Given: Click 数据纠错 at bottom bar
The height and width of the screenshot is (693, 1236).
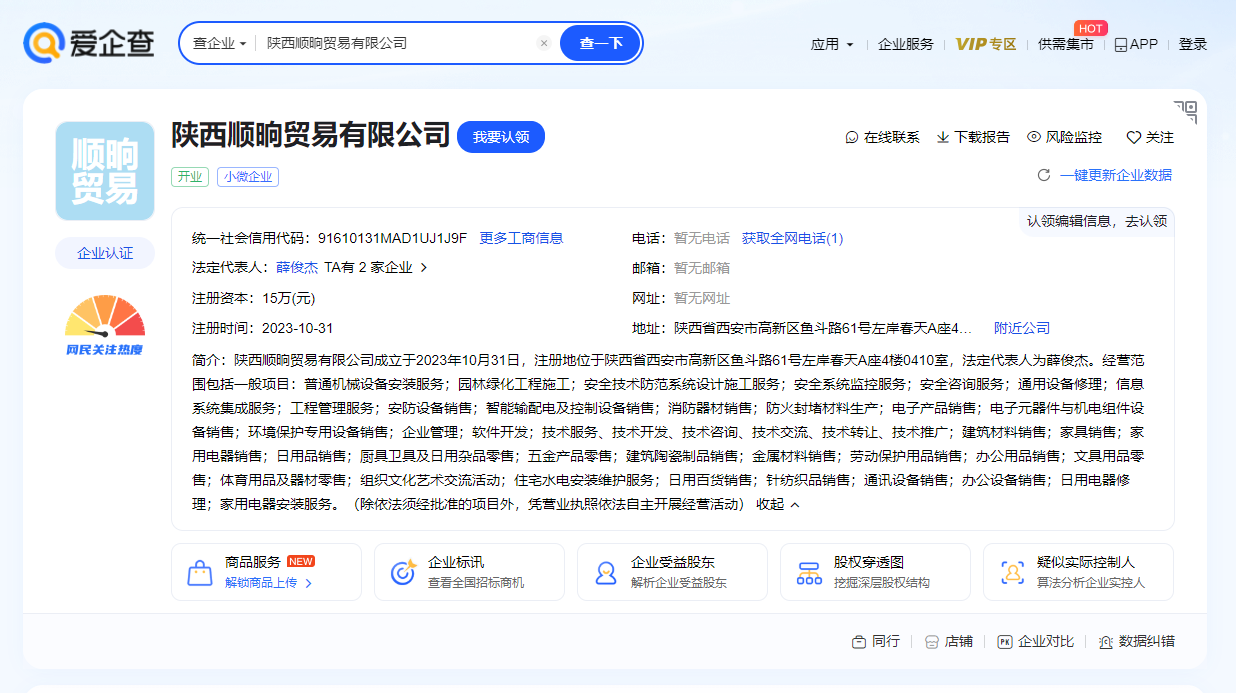Looking at the screenshot, I should [1136, 641].
